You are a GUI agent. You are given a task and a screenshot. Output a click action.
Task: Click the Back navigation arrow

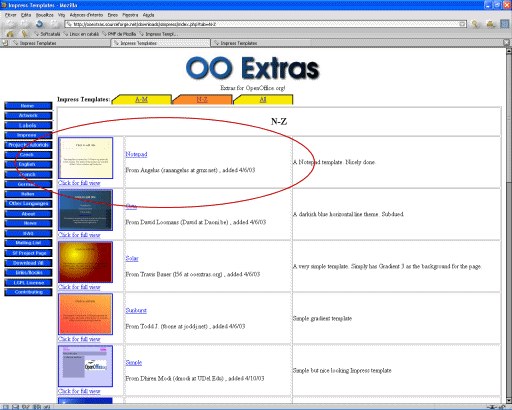pos(10,24)
